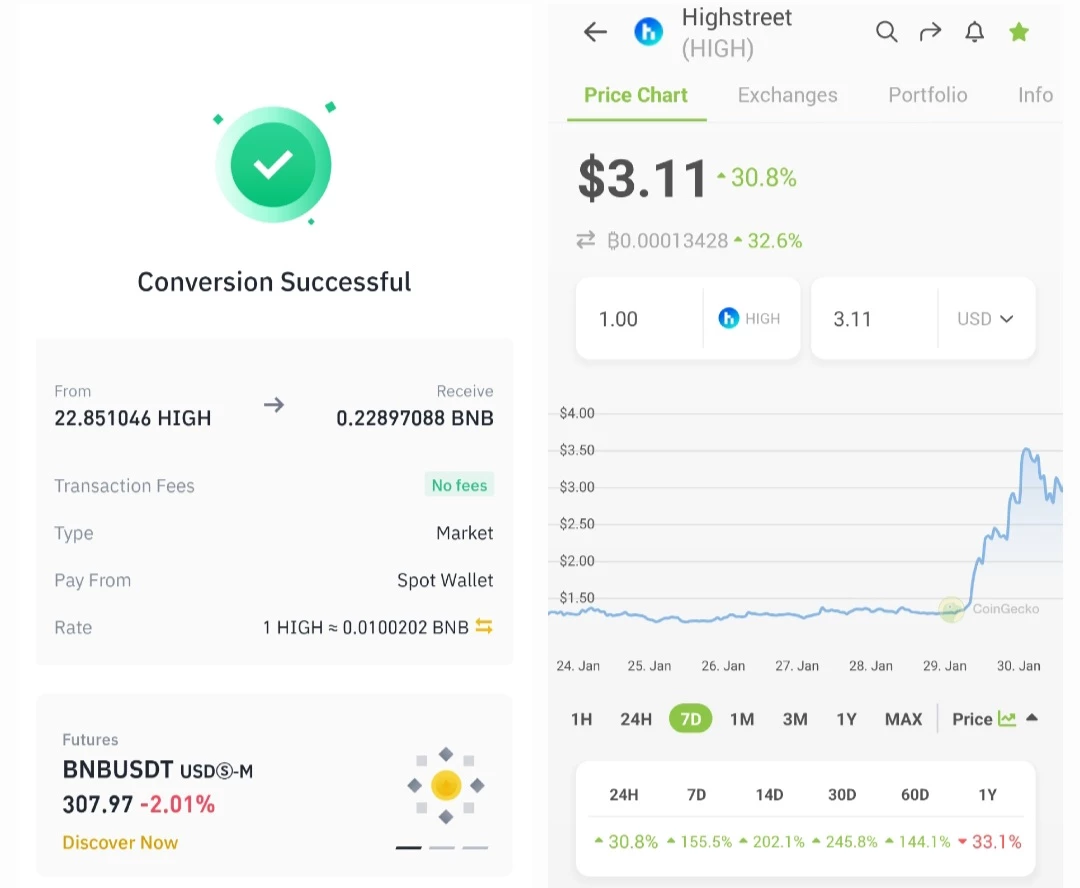Tap the back arrow icon

point(595,32)
